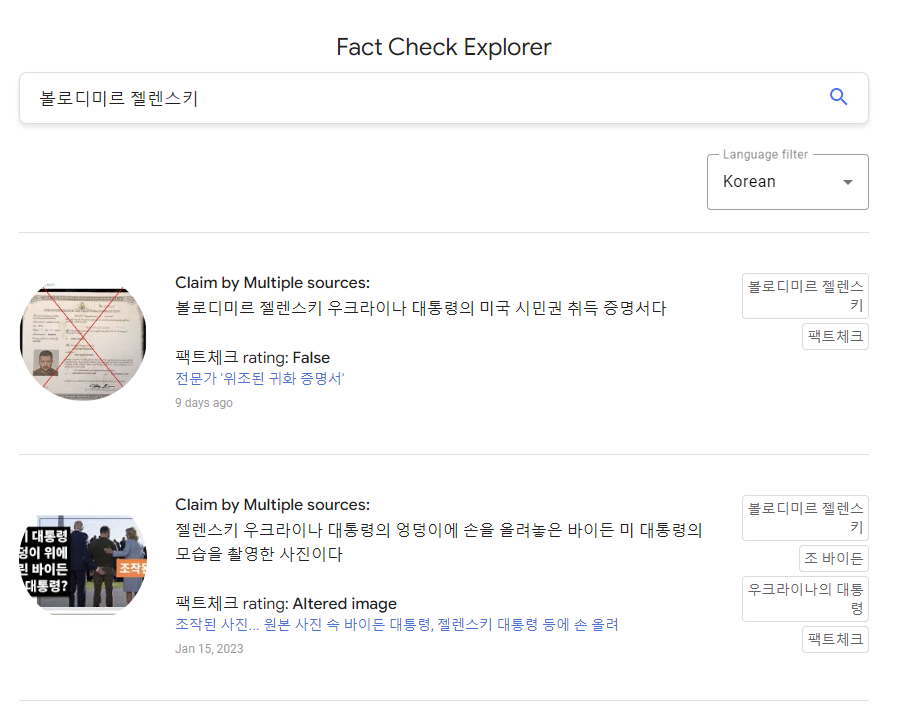Click the selected 'Korean' language value
Screen dimensions: 915x713
click(x=749, y=181)
